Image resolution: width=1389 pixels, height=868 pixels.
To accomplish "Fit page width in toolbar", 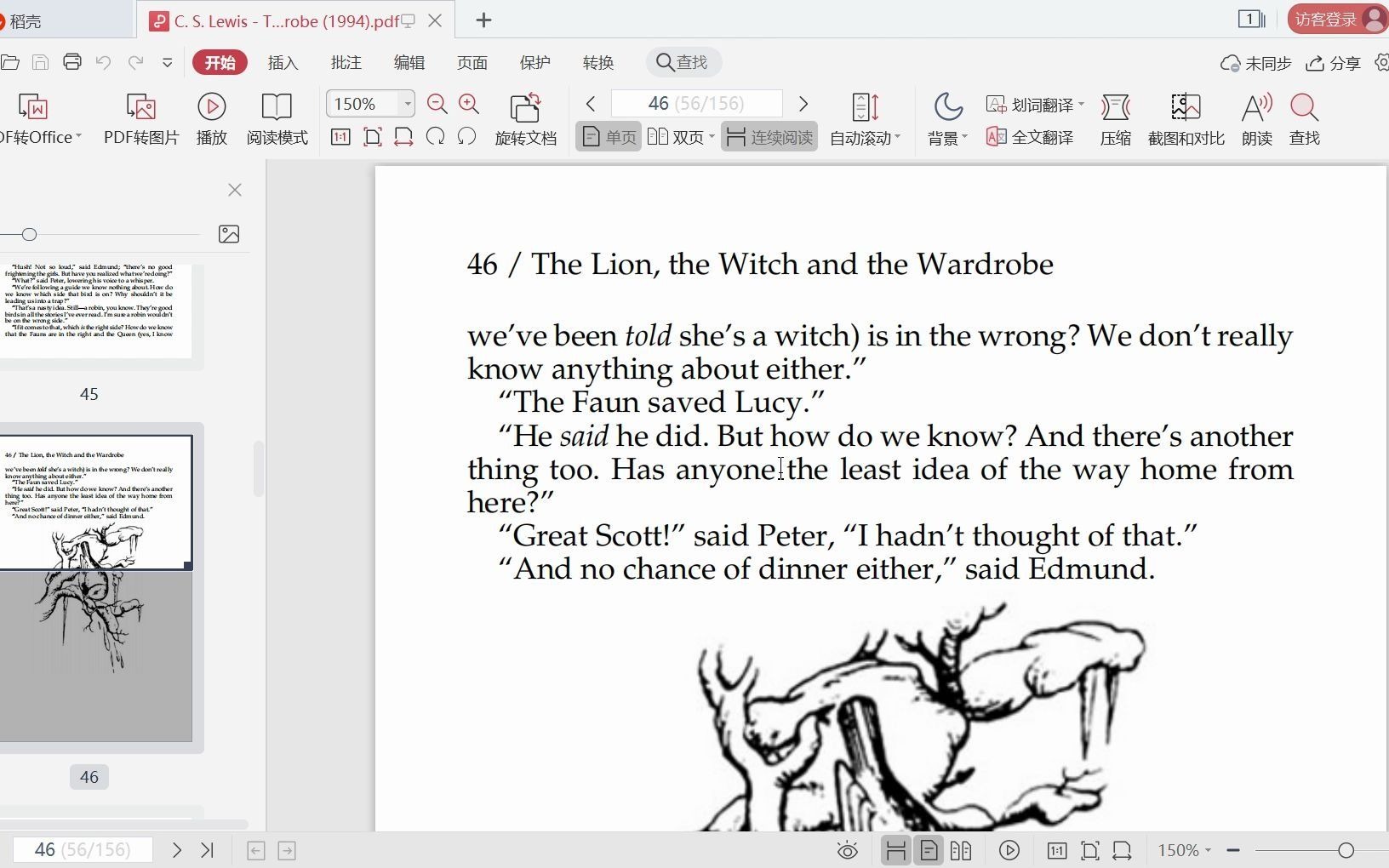I will pos(403,137).
